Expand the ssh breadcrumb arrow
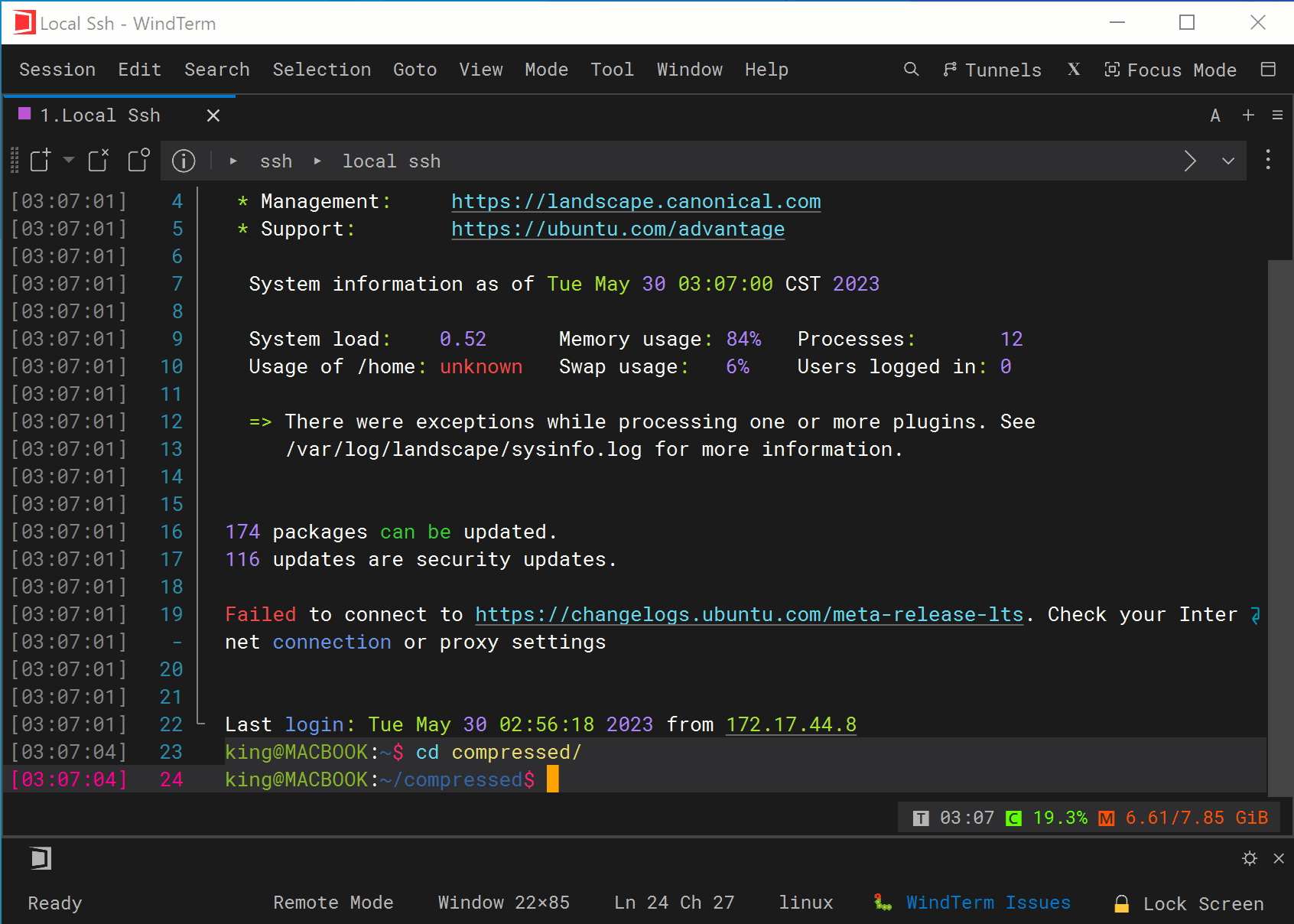 click(x=233, y=161)
